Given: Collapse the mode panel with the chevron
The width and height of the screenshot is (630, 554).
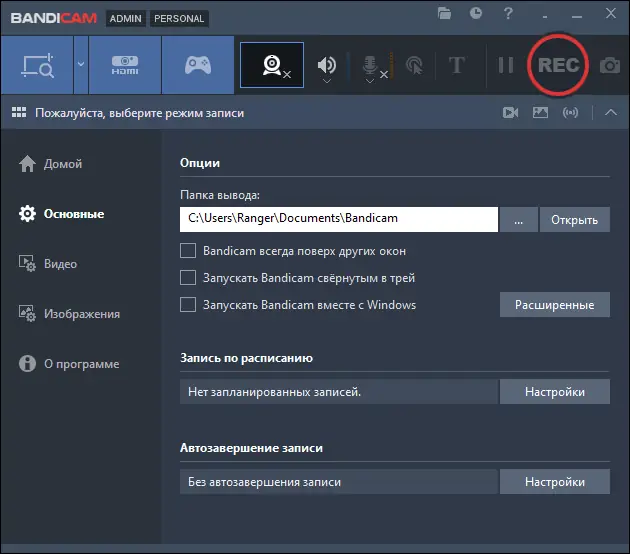Looking at the screenshot, I should [x=611, y=112].
